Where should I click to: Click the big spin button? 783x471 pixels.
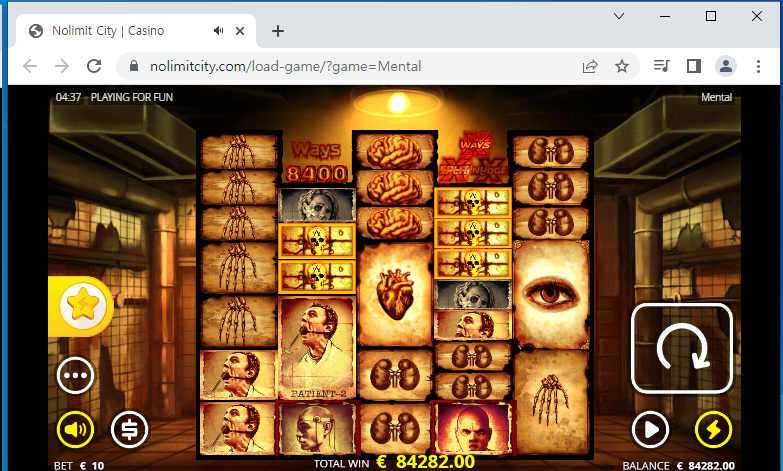[x=682, y=348]
